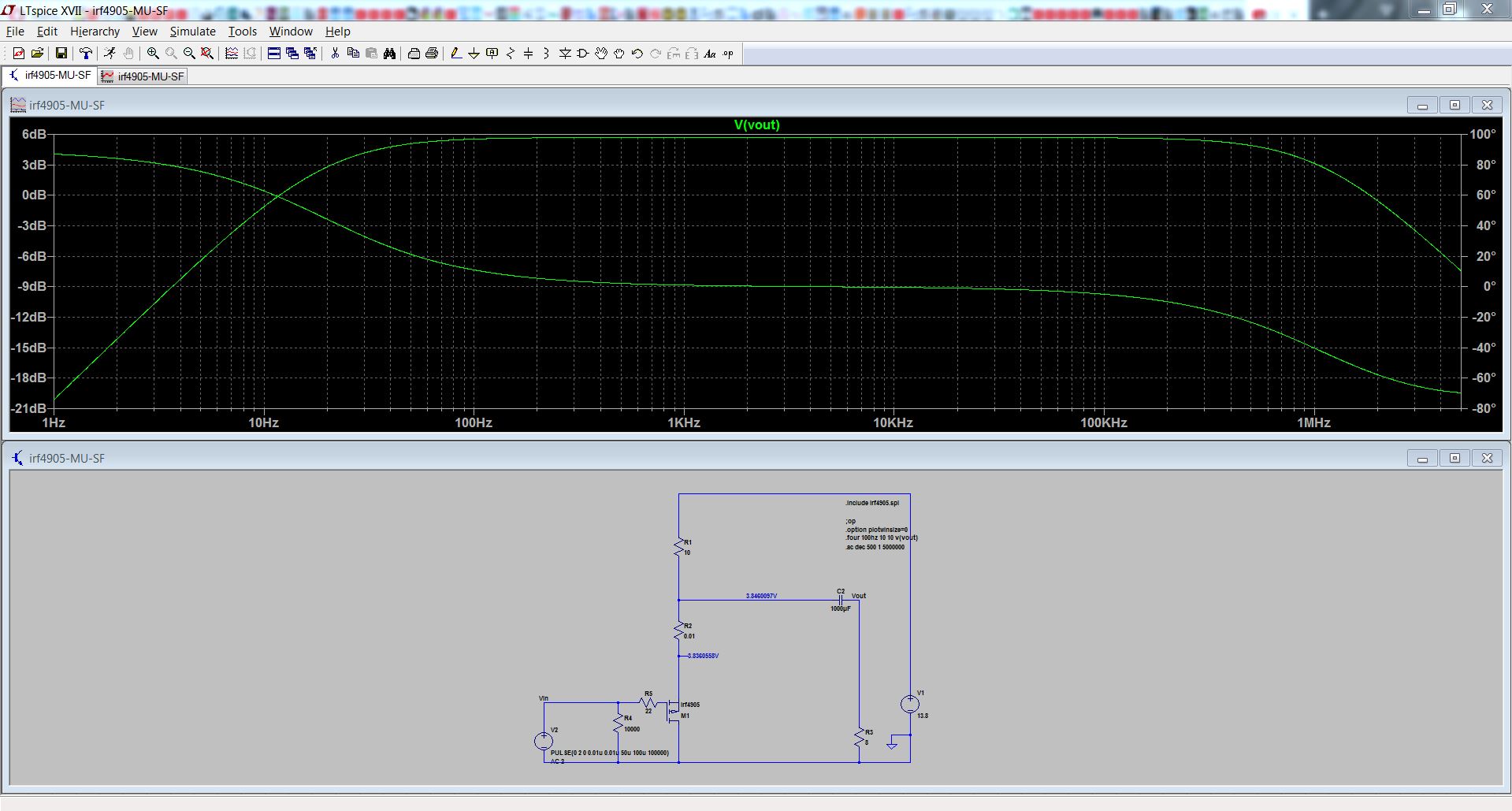
Task: Close all windows toolbar icon
Action: click(x=310, y=54)
